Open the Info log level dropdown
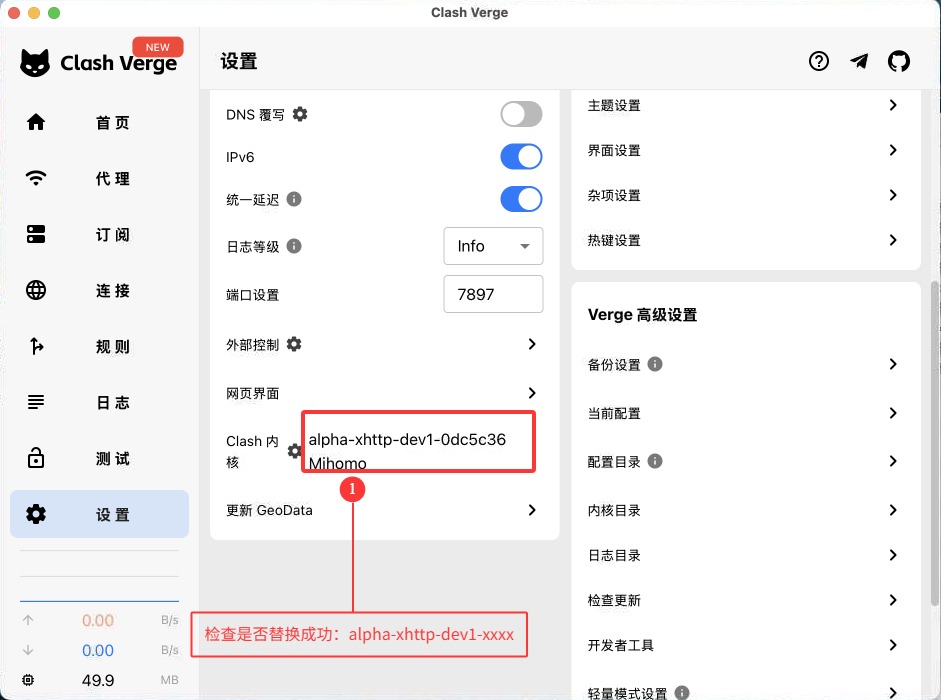 click(x=493, y=246)
